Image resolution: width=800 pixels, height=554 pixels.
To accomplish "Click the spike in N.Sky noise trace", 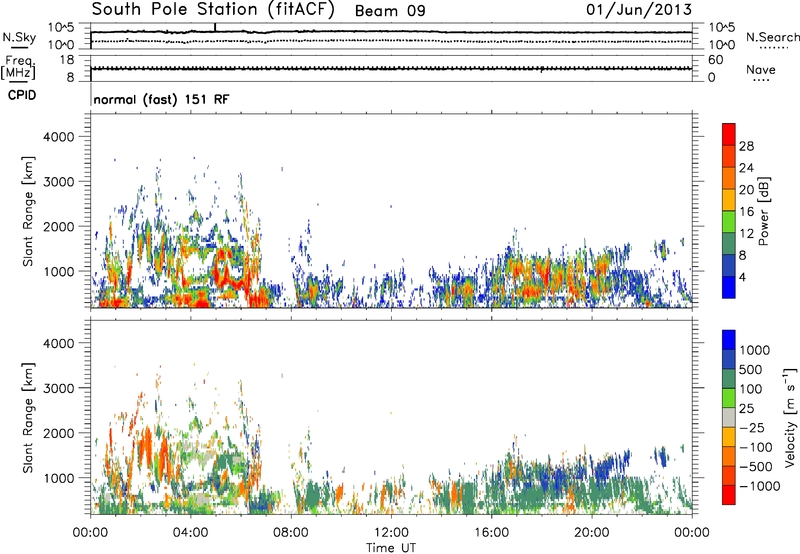I will pos(215,27).
